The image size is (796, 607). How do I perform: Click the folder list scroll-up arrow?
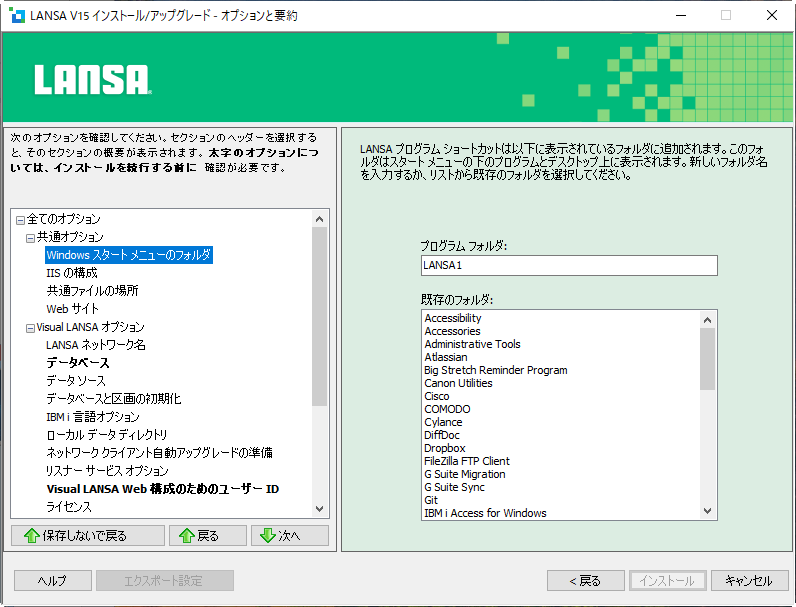[707, 320]
